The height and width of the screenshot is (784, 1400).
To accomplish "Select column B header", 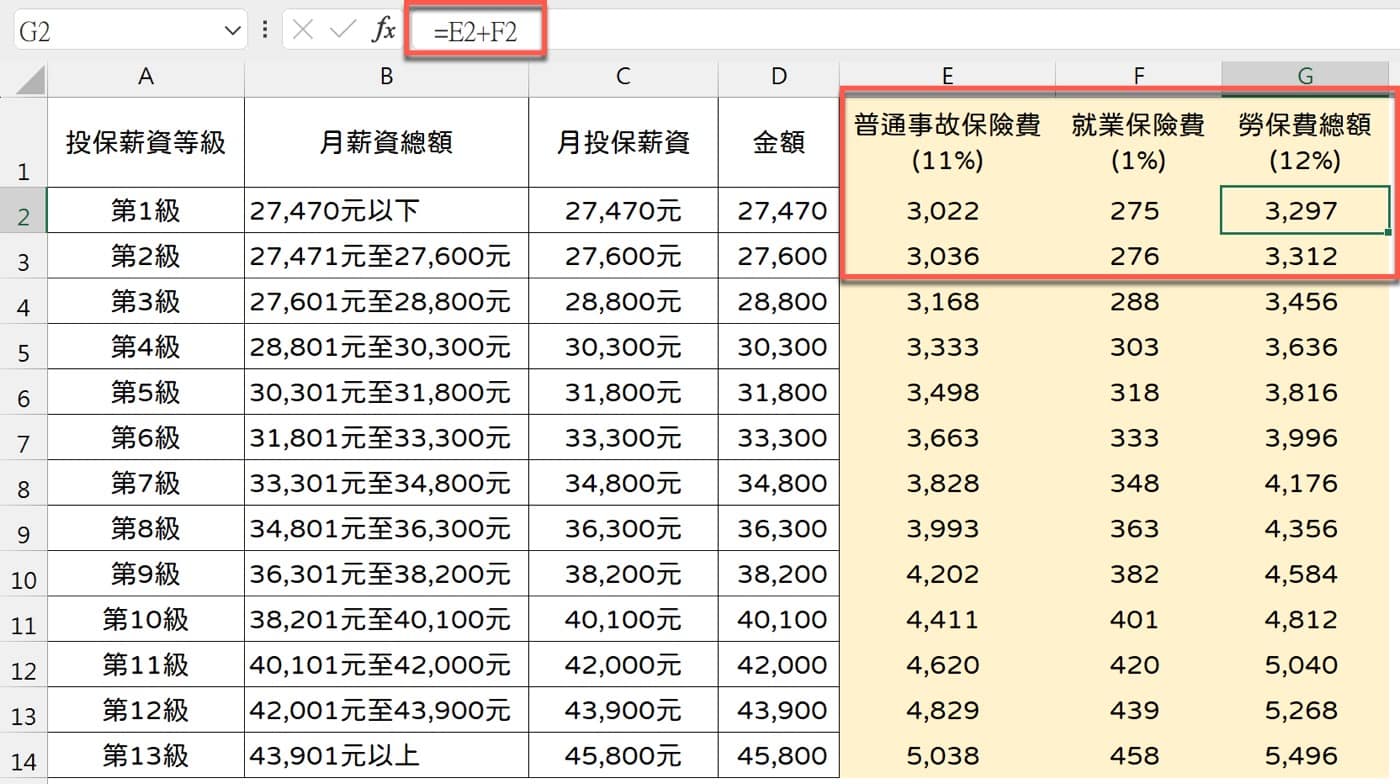I will (386, 77).
